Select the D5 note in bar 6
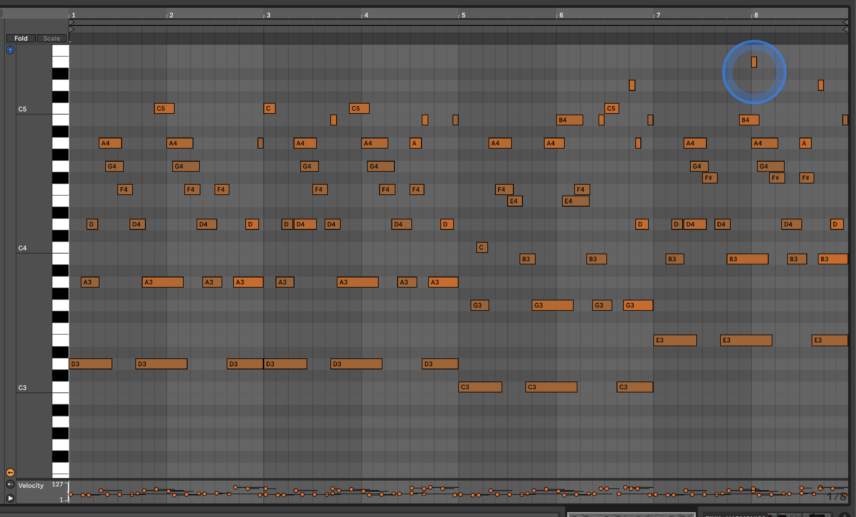This screenshot has height=517, width=856. pos(632,85)
